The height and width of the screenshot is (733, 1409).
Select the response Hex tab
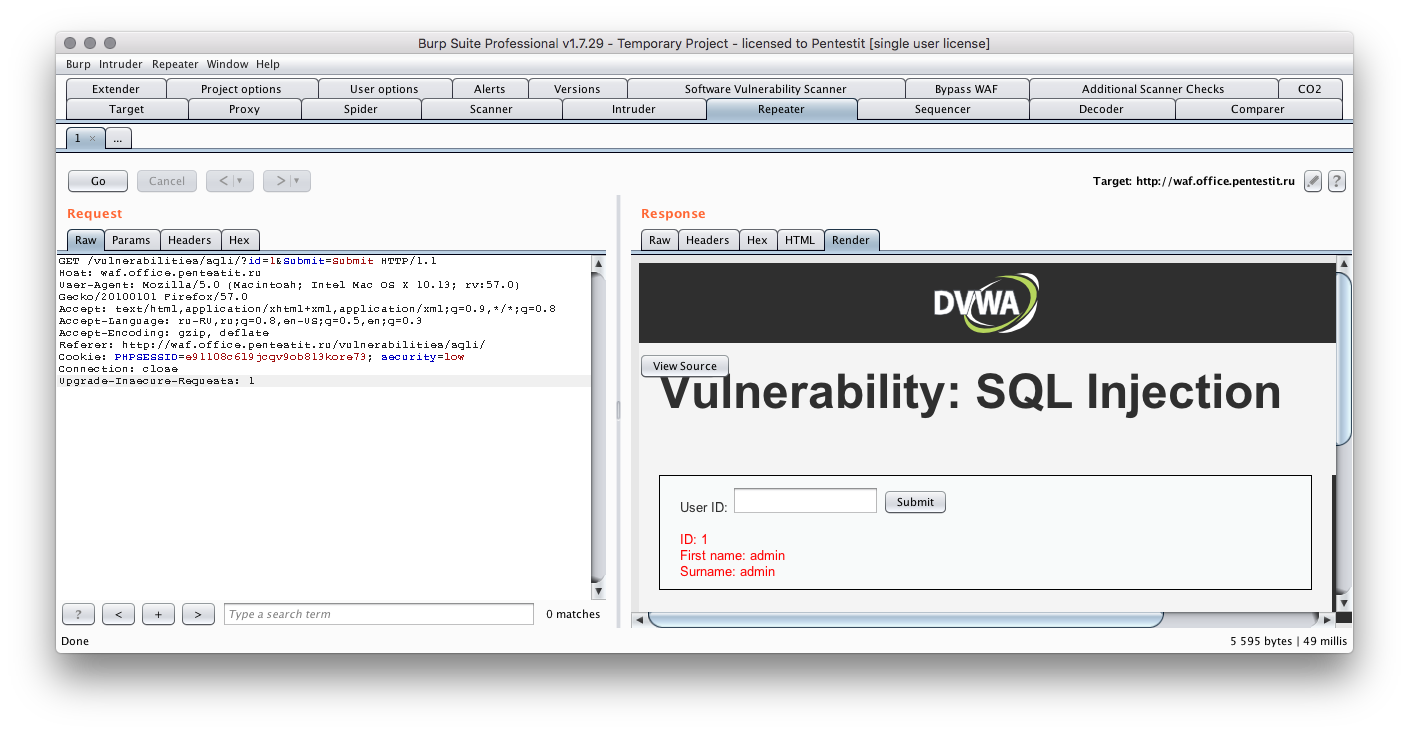757,240
